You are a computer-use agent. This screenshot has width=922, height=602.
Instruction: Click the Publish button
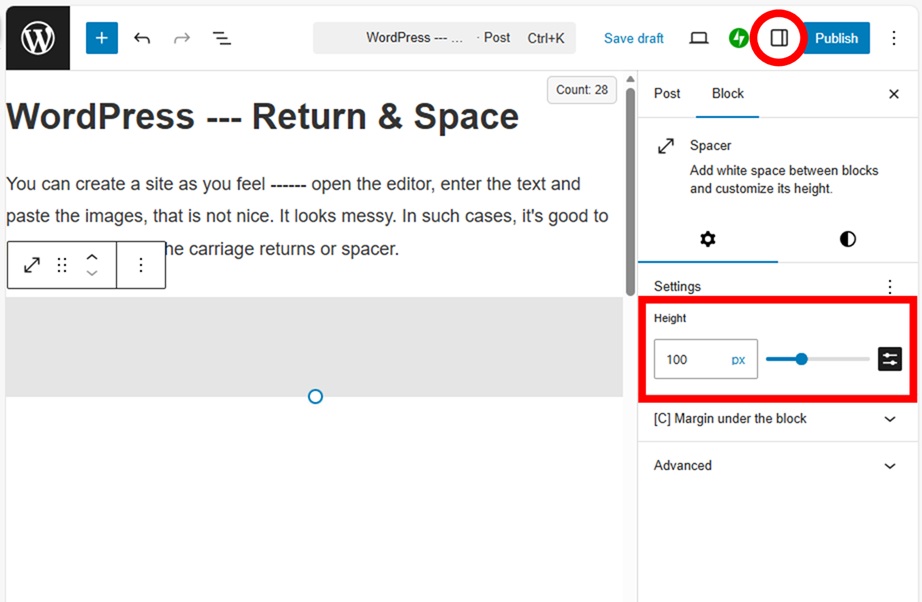coord(836,38)
